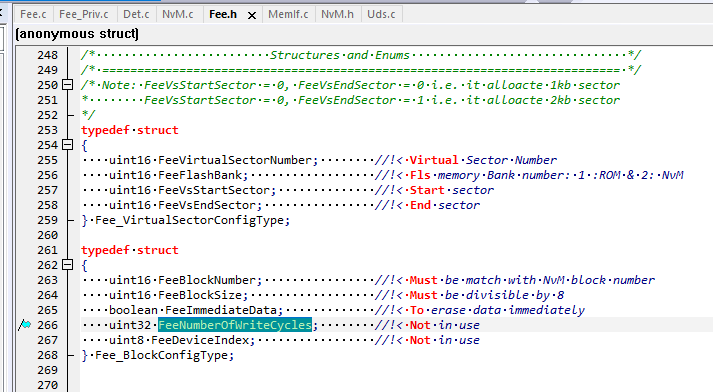Viewport: 713px width, 392px height.
Task: Click the Fee_VirtualSectorConfigType type name
Action: (x=189, y=220)
